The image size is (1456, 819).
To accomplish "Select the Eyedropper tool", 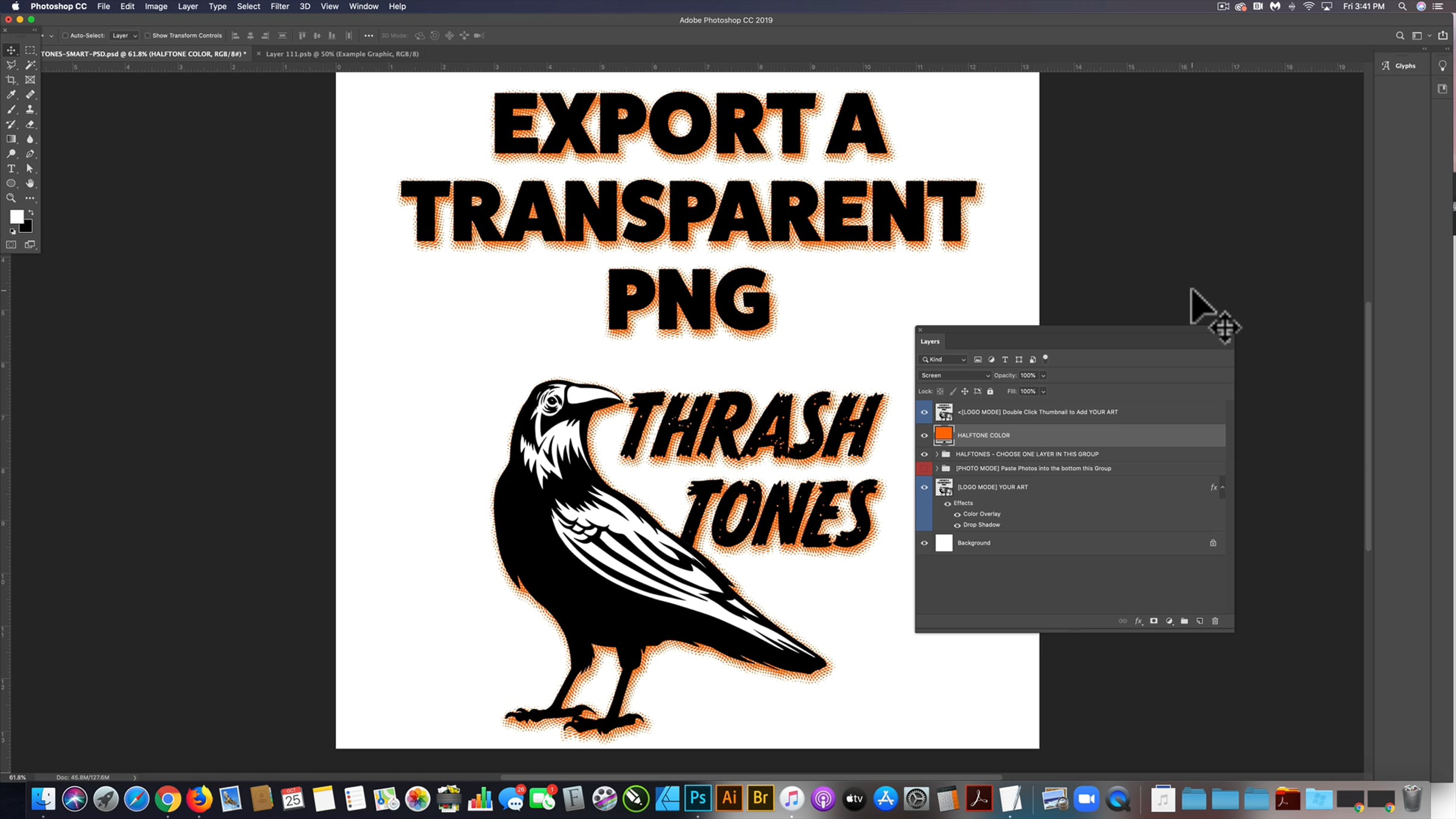I will (x=11, y=95).
